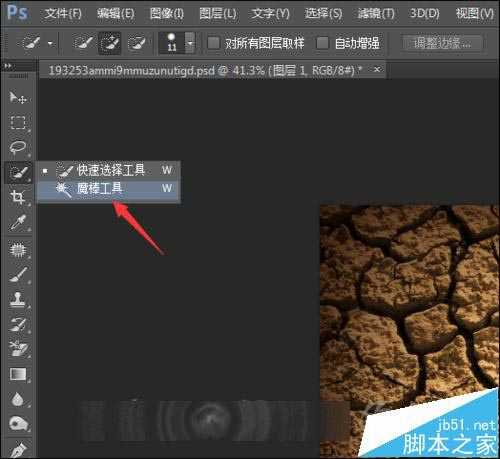
Task: Select the Spot Healing Brush tool
Action: 18,249
